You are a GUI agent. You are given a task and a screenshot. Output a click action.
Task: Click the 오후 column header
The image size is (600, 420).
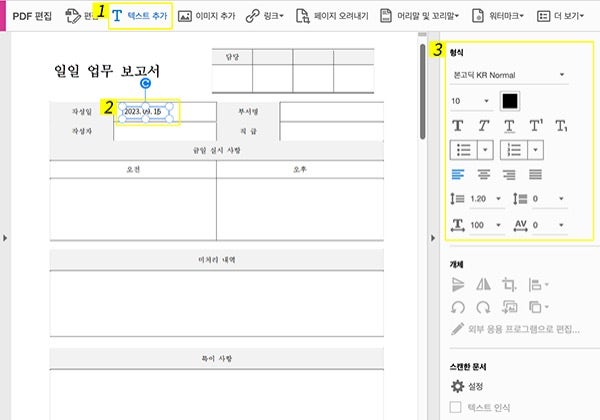pyautogui.click(x=300, y=169)
